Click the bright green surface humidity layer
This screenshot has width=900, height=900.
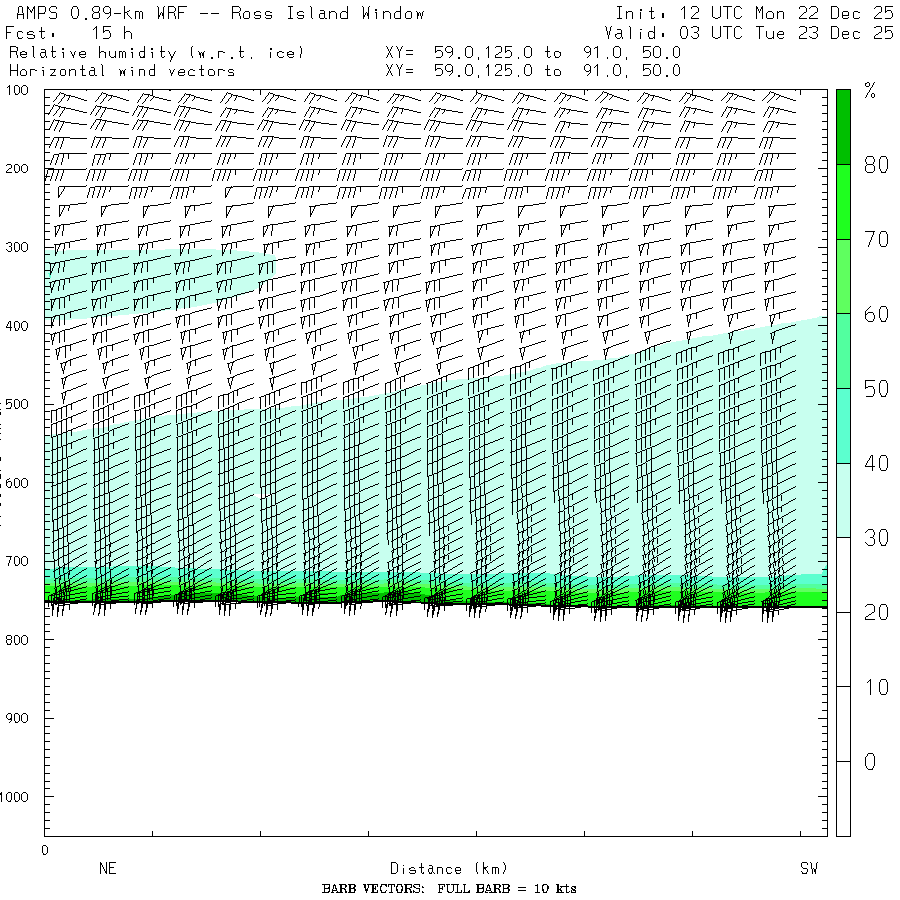tap(436, 597)
